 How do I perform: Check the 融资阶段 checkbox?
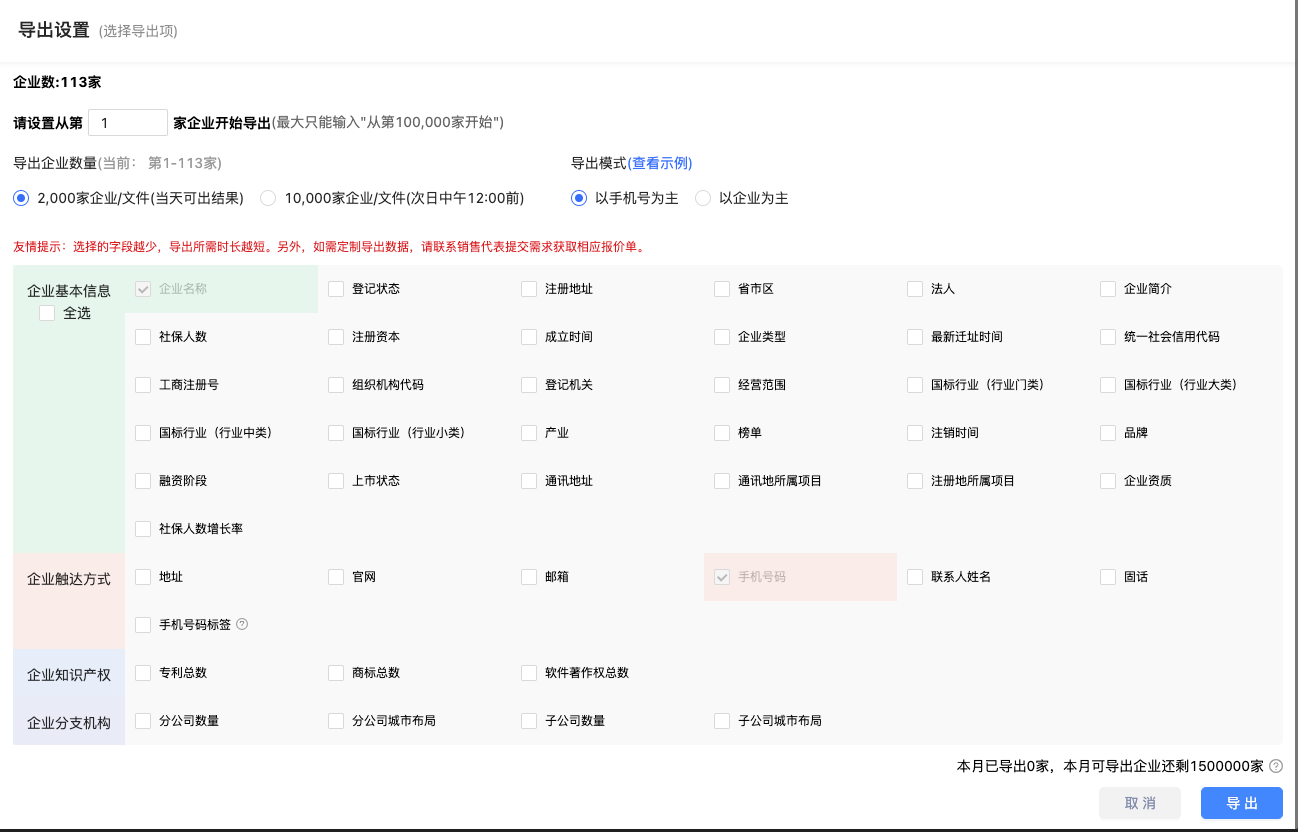[x=143, y=481]
